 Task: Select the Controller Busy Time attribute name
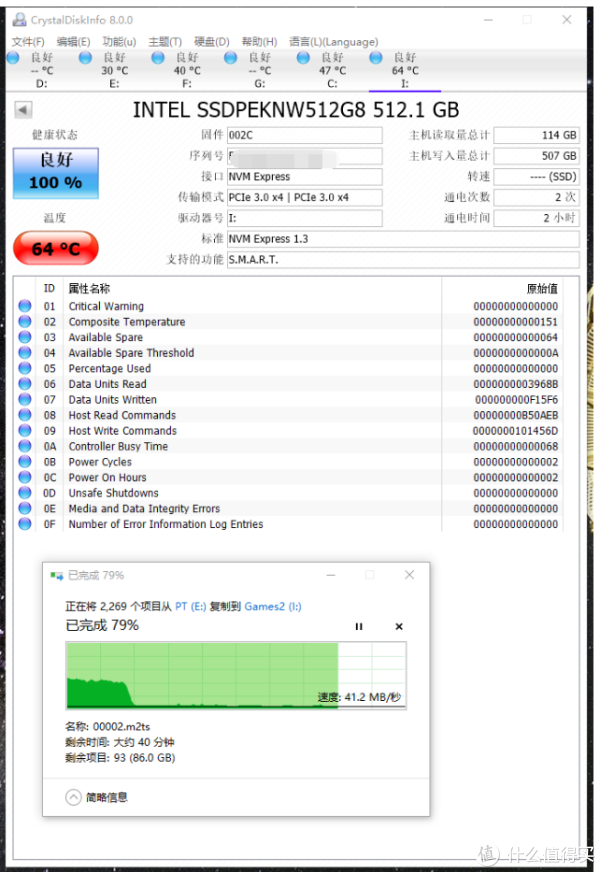coord(118,447)
